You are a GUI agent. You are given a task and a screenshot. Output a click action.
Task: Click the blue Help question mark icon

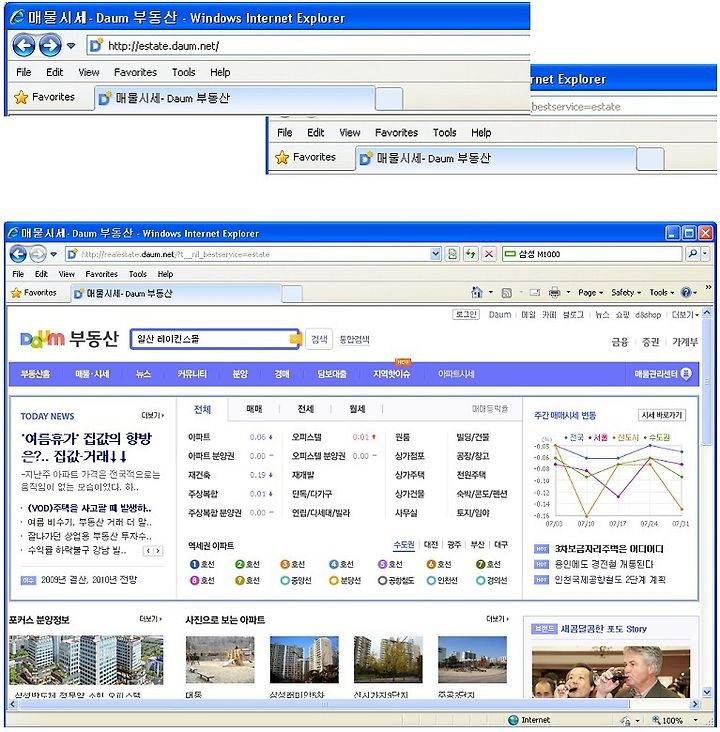click(685, 292)
